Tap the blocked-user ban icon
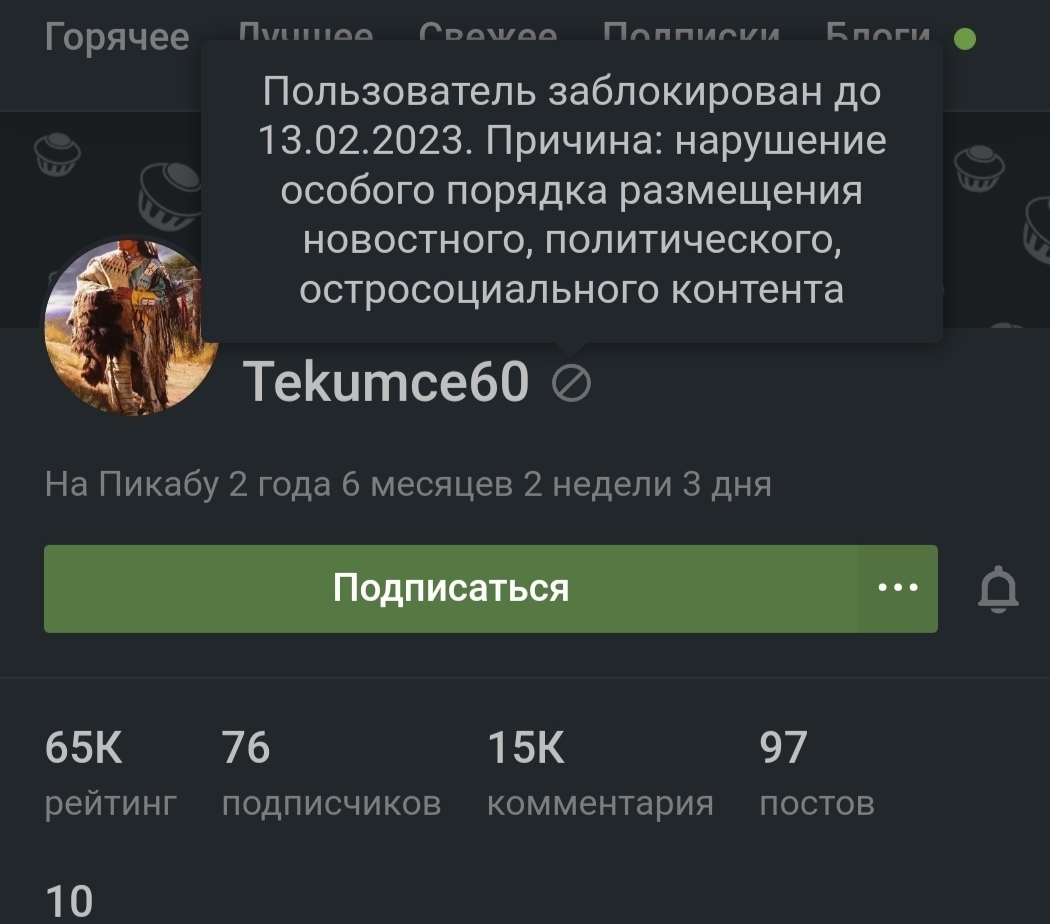 571,383
